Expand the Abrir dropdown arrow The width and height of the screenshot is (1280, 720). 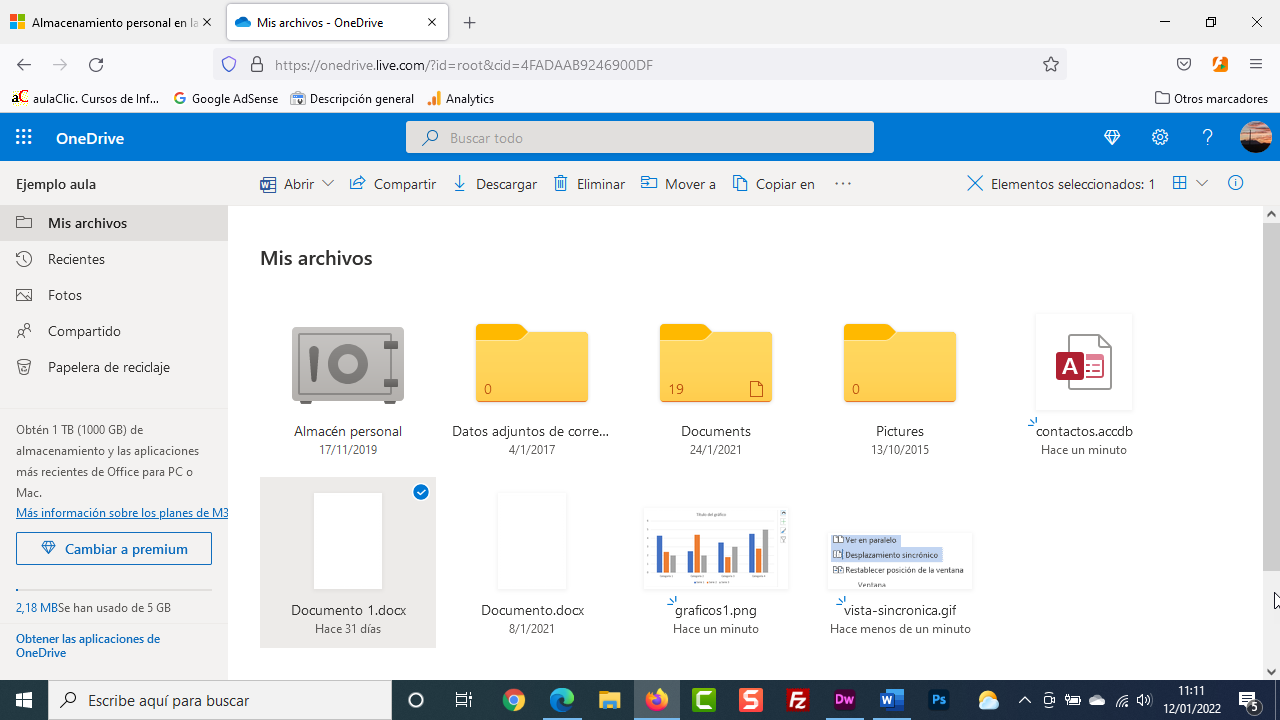(x=328, y=183)
